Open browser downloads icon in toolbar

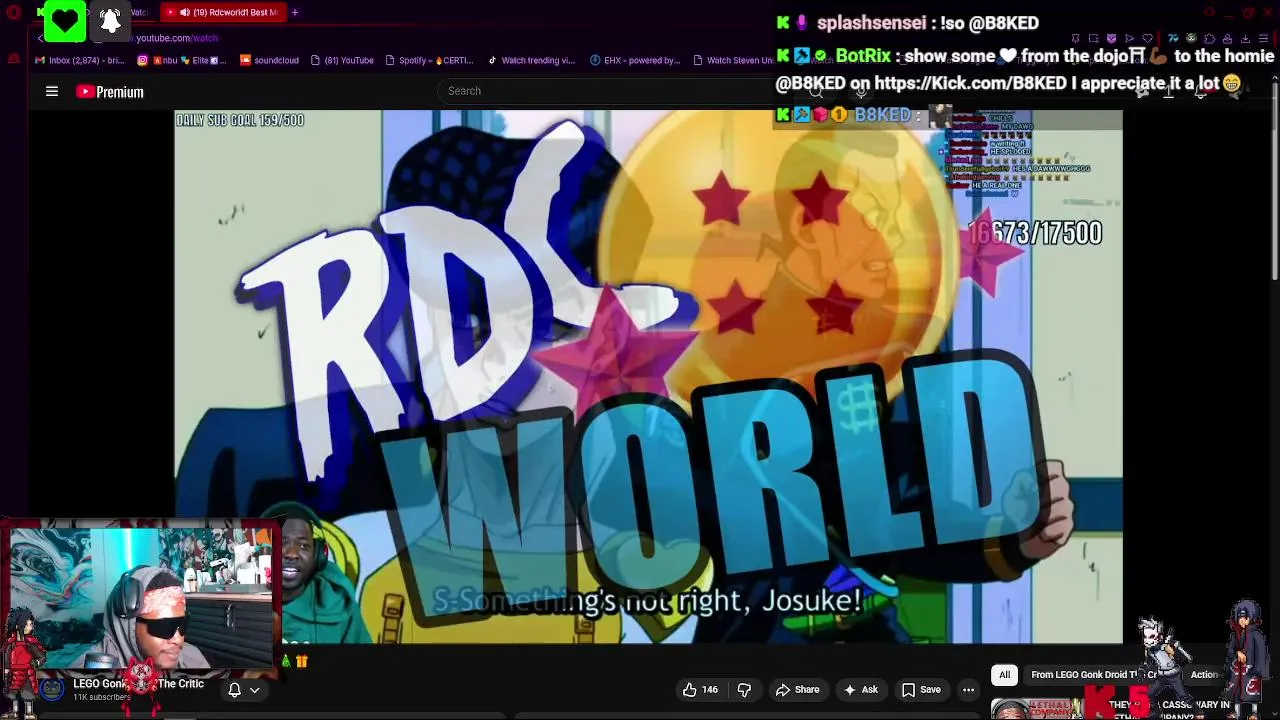(x=1245, y=38)
